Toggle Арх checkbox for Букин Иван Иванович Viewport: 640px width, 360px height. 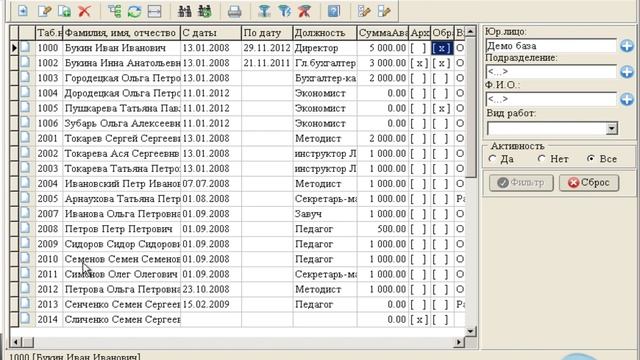click(419, 48)
